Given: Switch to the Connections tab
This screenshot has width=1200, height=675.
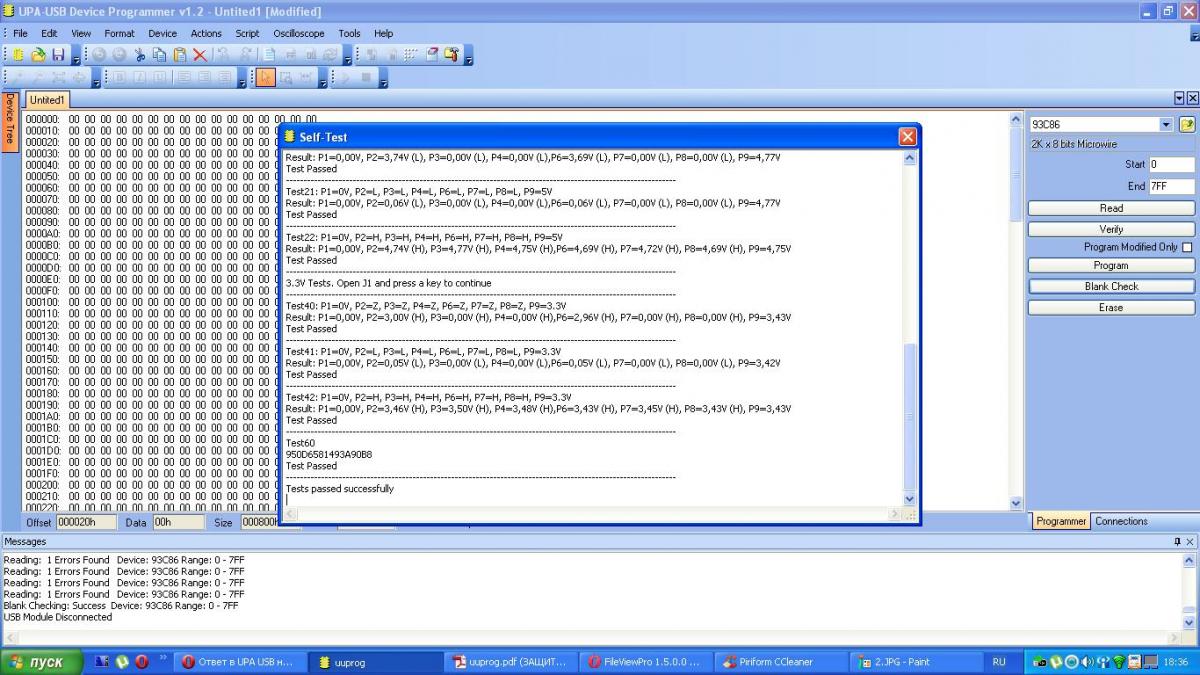Looking at the screenshot, I should [1121, 521].
